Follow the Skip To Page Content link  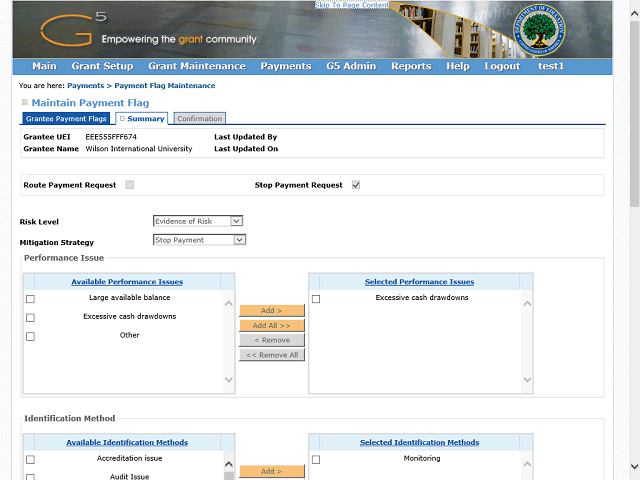click(x=352, y=5)
